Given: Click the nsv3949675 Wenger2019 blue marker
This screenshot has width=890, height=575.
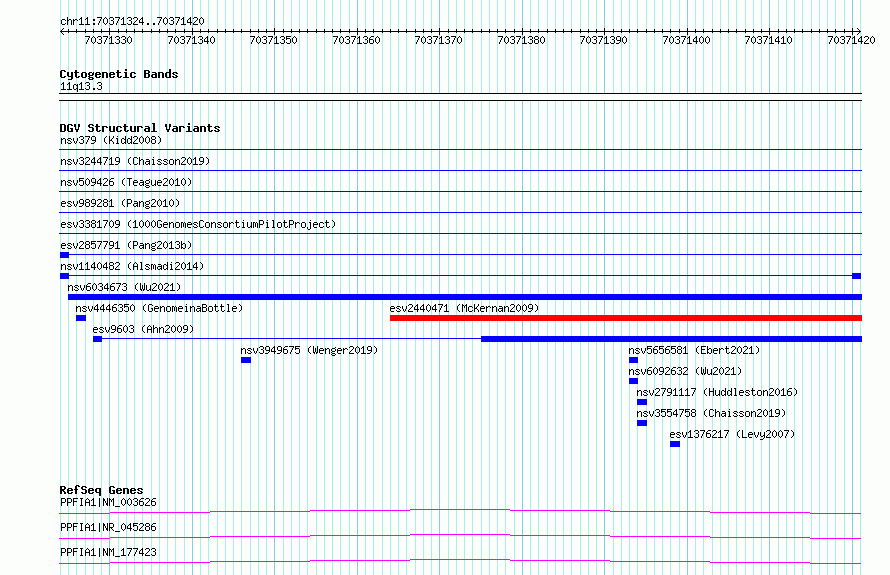Looking at the screenshot, I should coord(246,360).
